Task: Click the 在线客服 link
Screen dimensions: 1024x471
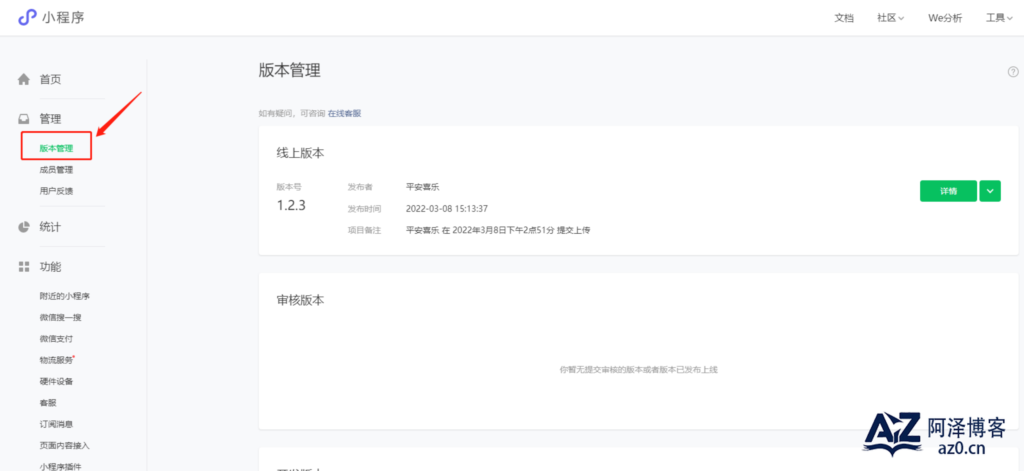Action: coord(344,113)
